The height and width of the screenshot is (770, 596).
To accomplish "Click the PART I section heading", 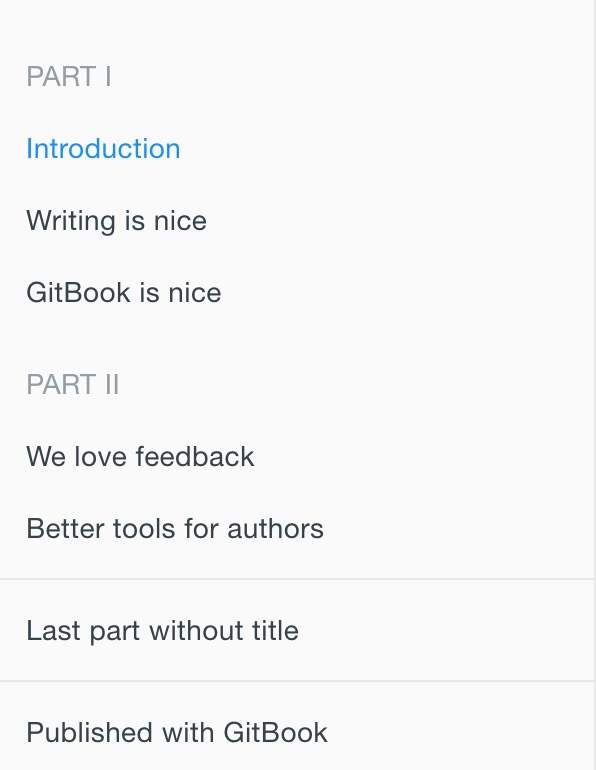I will point(69,77).
